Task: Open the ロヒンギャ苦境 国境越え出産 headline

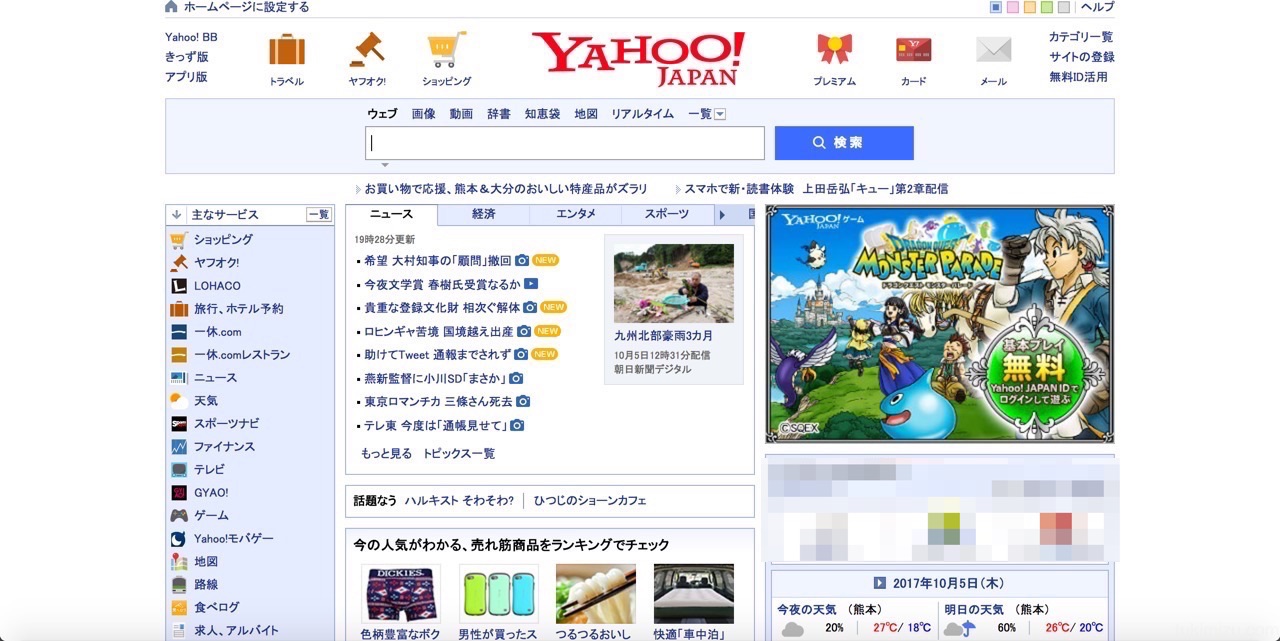Action: coord(439,331)
